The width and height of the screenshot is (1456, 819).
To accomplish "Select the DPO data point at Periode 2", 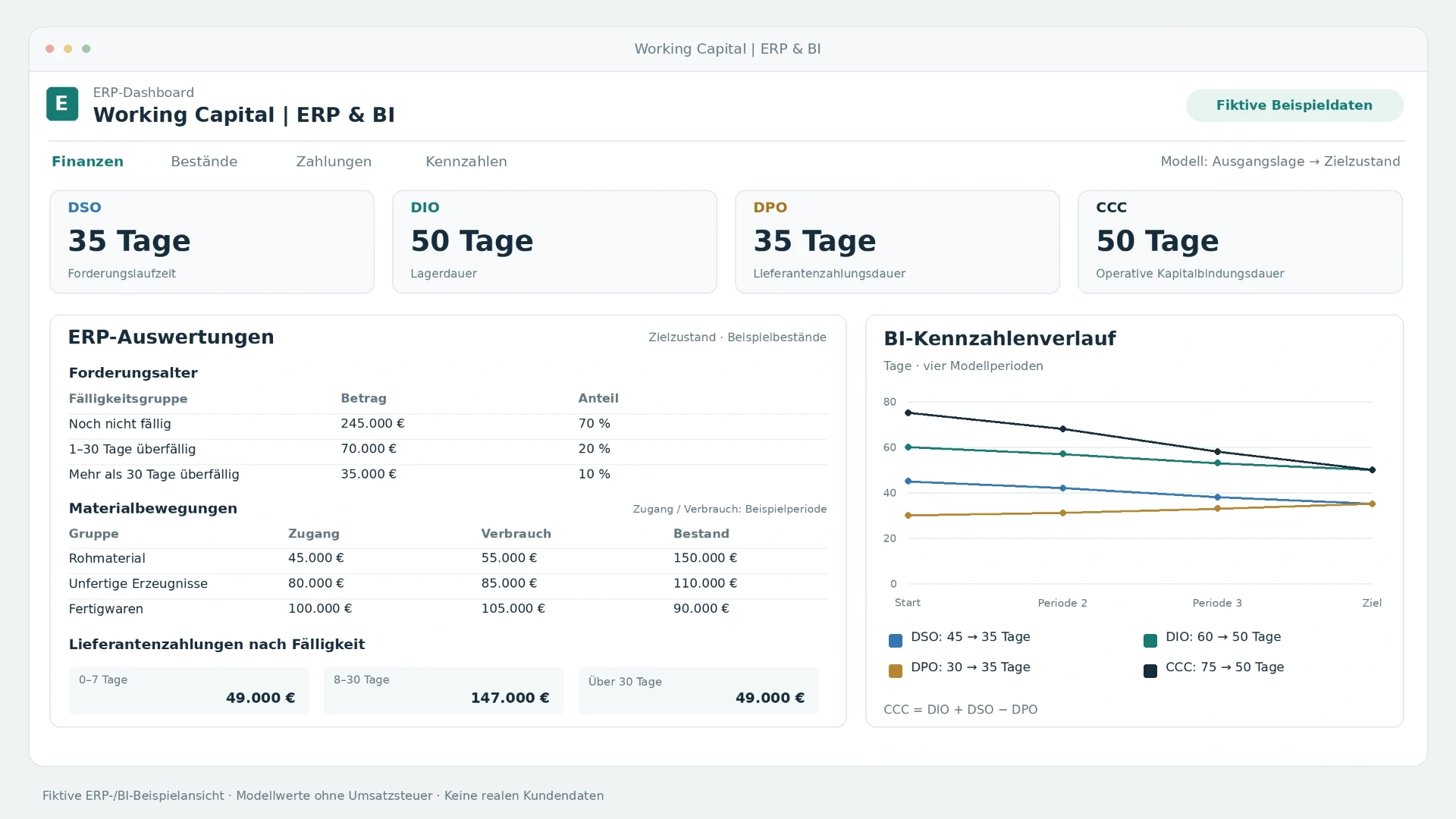I will [1063, 513].
